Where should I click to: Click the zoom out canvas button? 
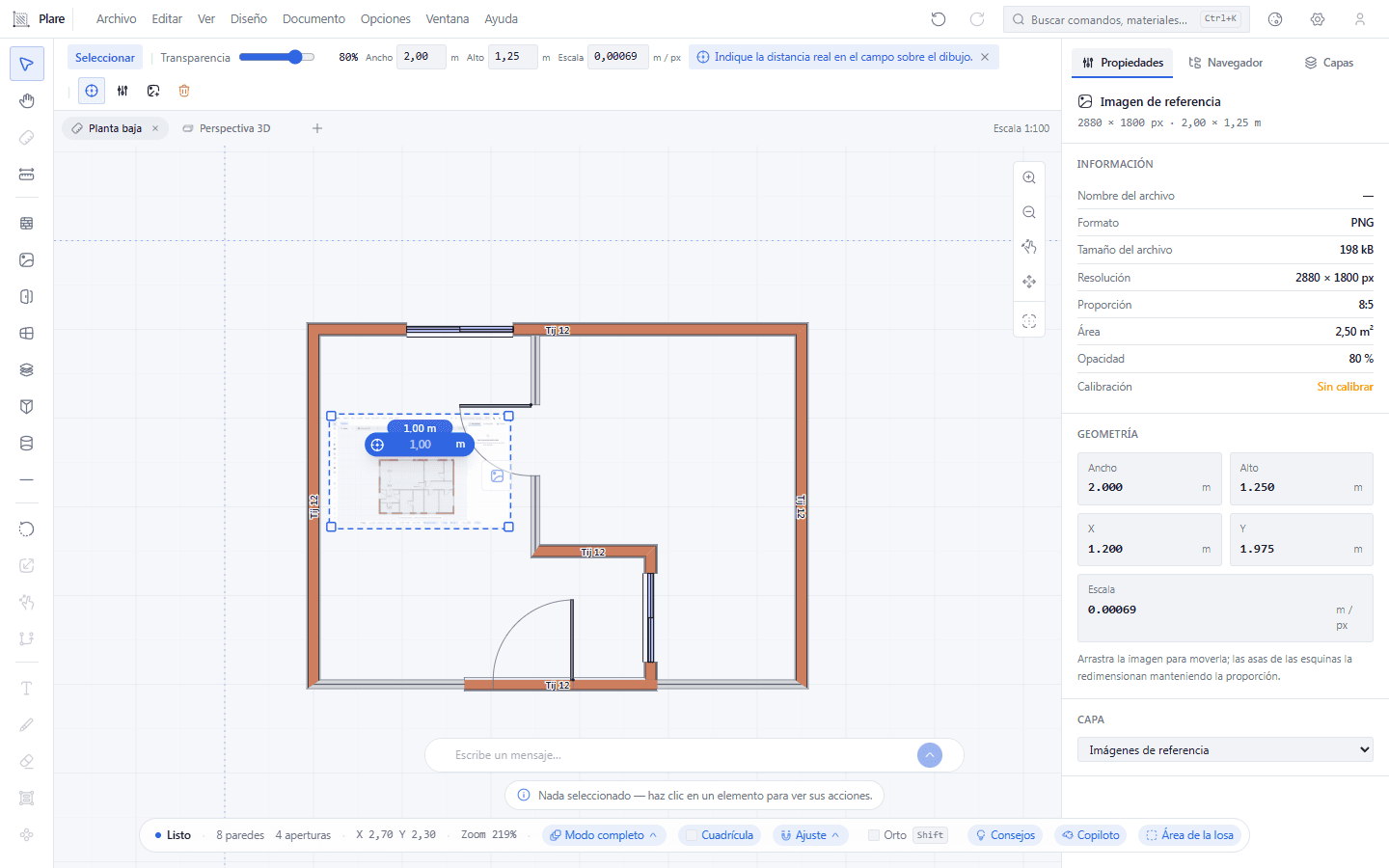[1029, 212]
